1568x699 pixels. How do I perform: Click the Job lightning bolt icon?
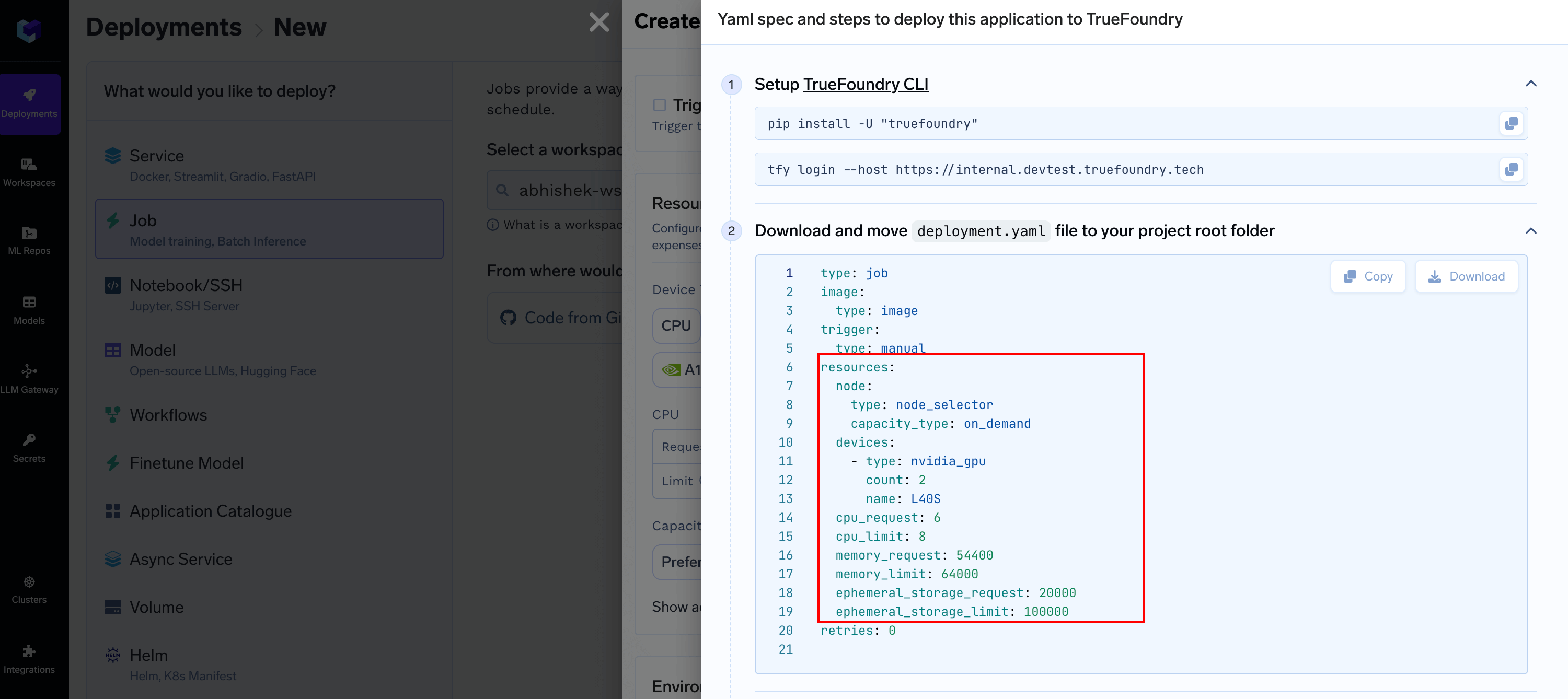(112, 220)
